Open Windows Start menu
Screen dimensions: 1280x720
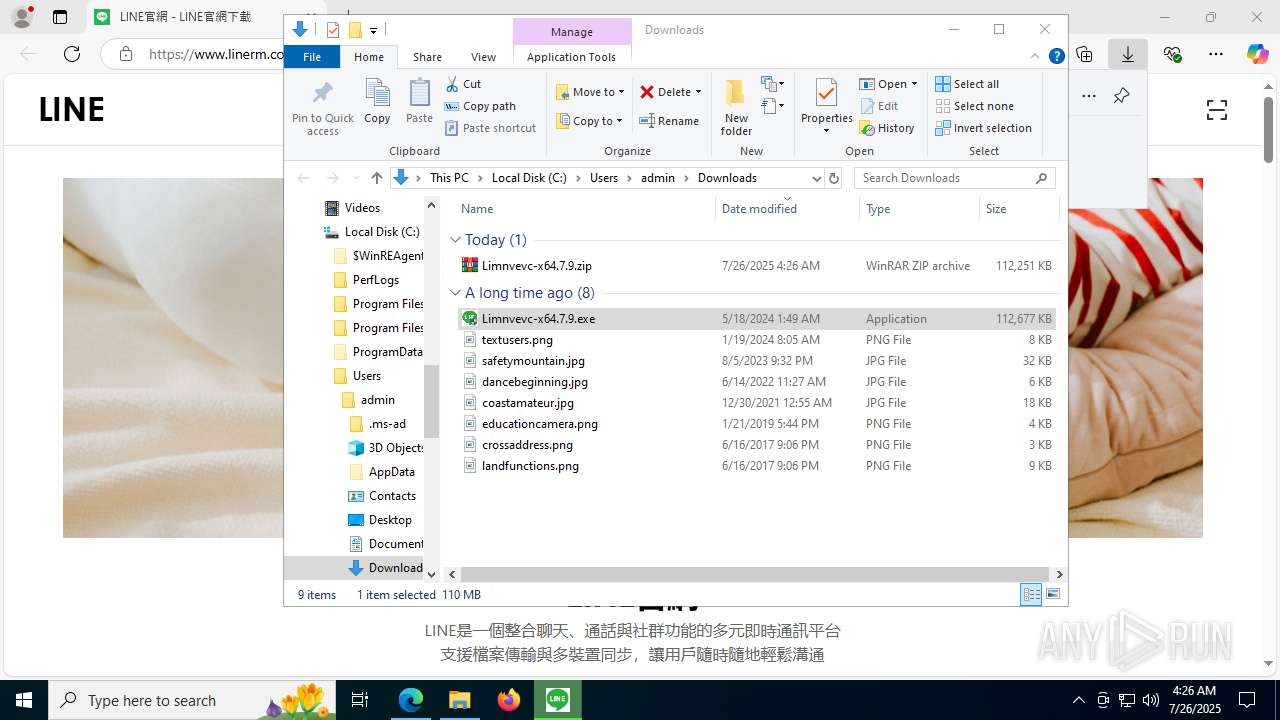click(24, 700)
